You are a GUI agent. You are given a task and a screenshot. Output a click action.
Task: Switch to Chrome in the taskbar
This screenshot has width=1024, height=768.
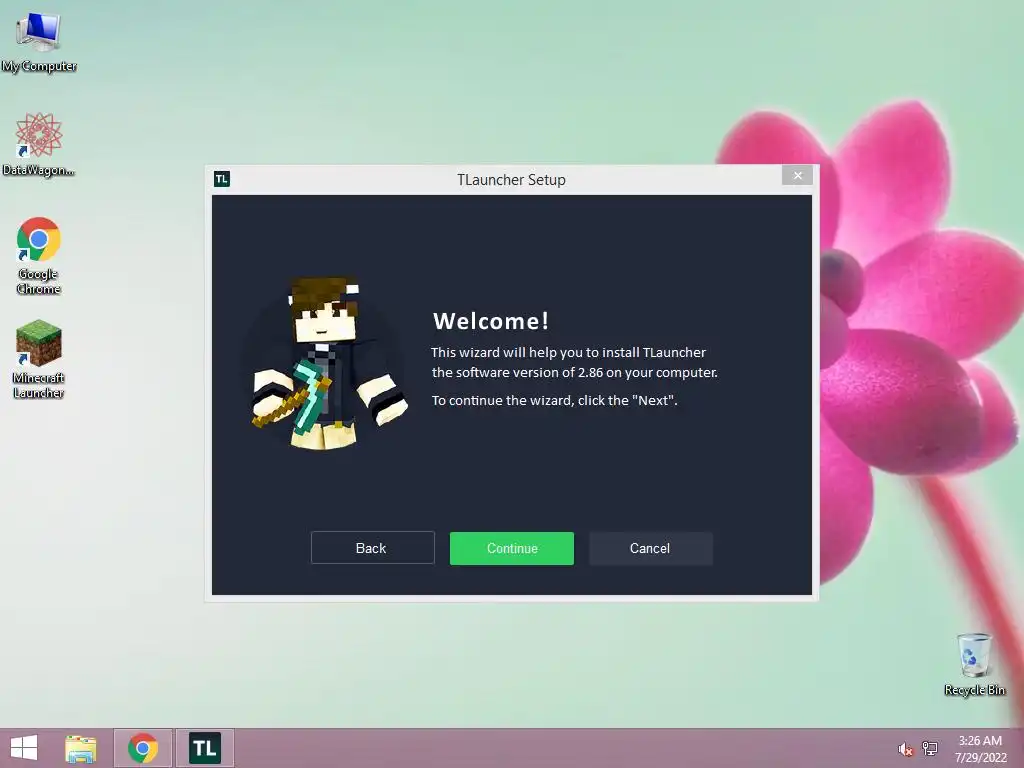(143, 748)
